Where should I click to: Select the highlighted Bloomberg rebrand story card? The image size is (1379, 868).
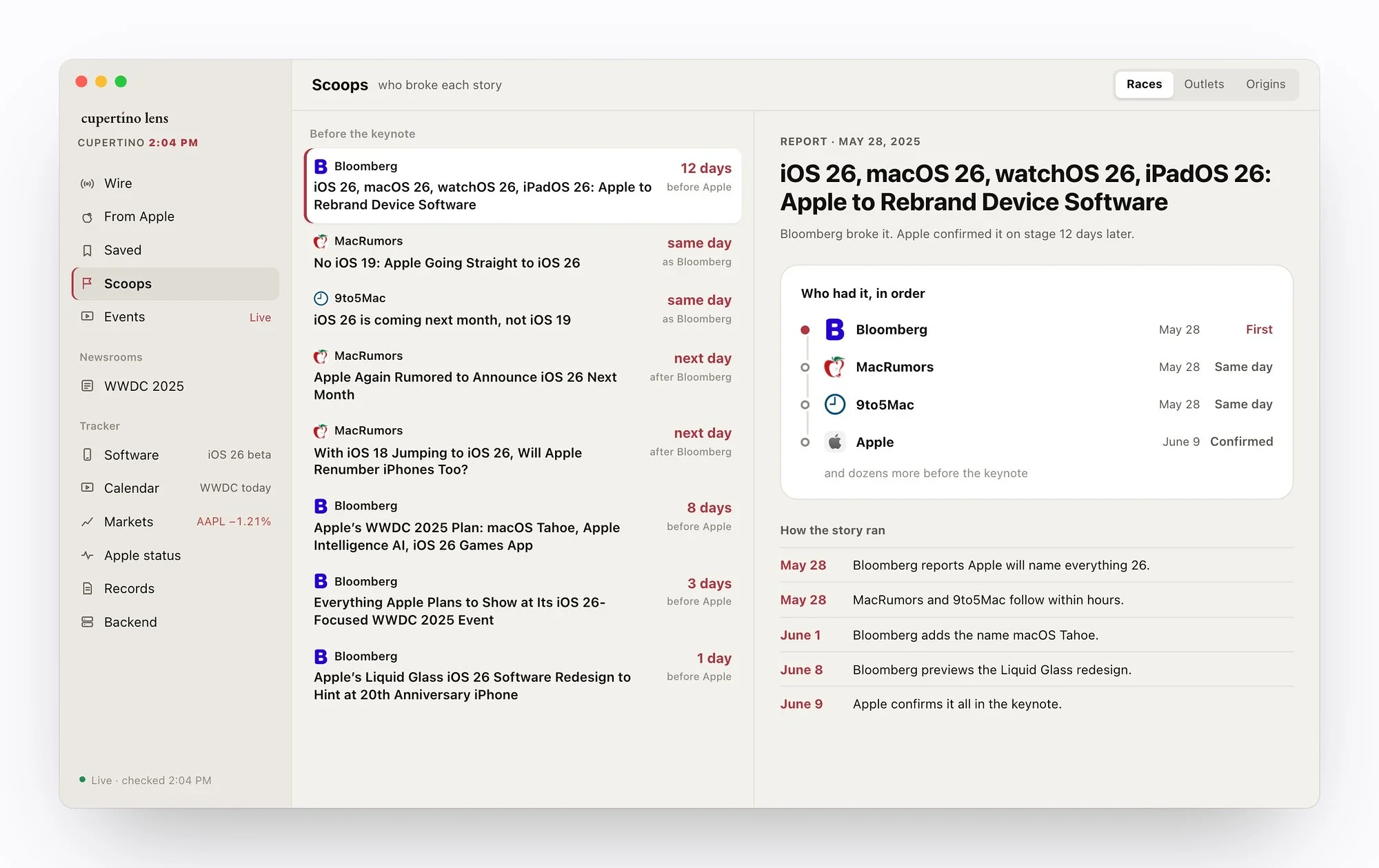coord(523,185)
